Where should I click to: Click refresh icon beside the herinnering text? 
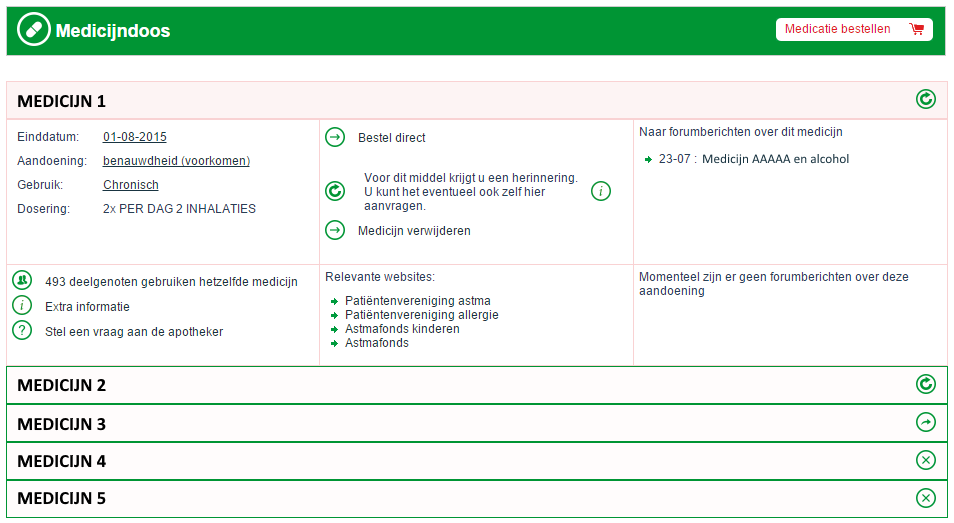click(335, 191)
